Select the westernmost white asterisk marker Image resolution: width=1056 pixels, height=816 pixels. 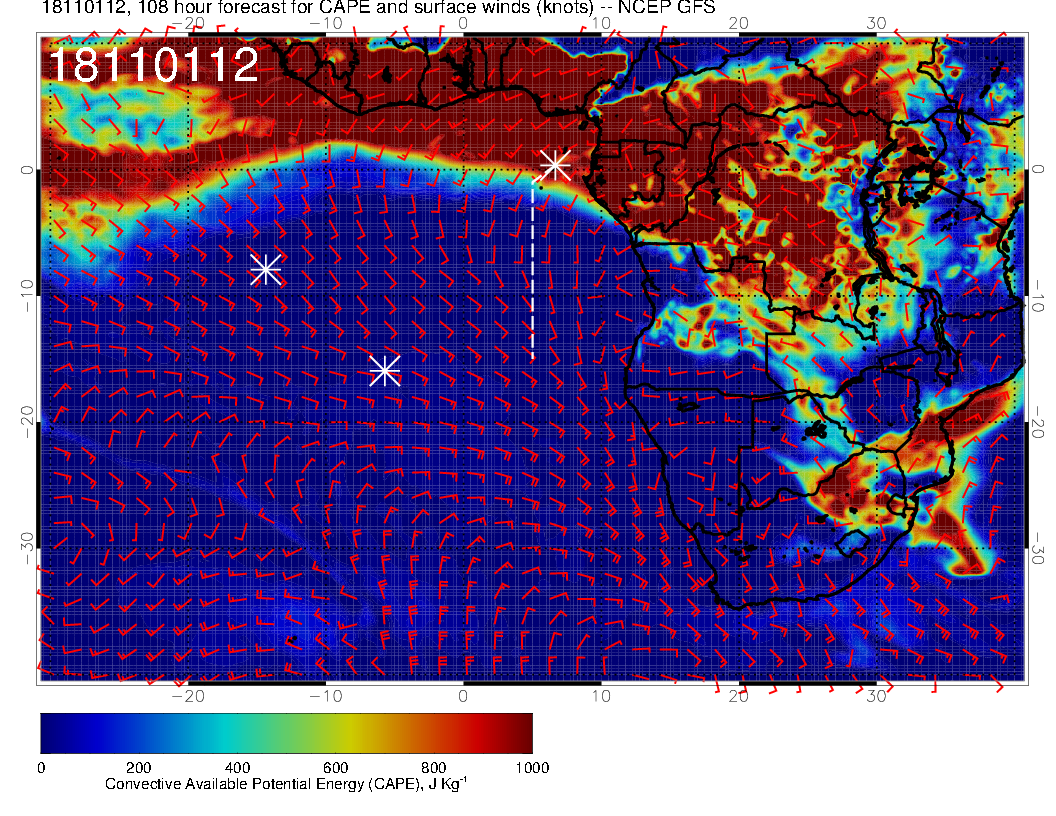click(x=265, y=269)
